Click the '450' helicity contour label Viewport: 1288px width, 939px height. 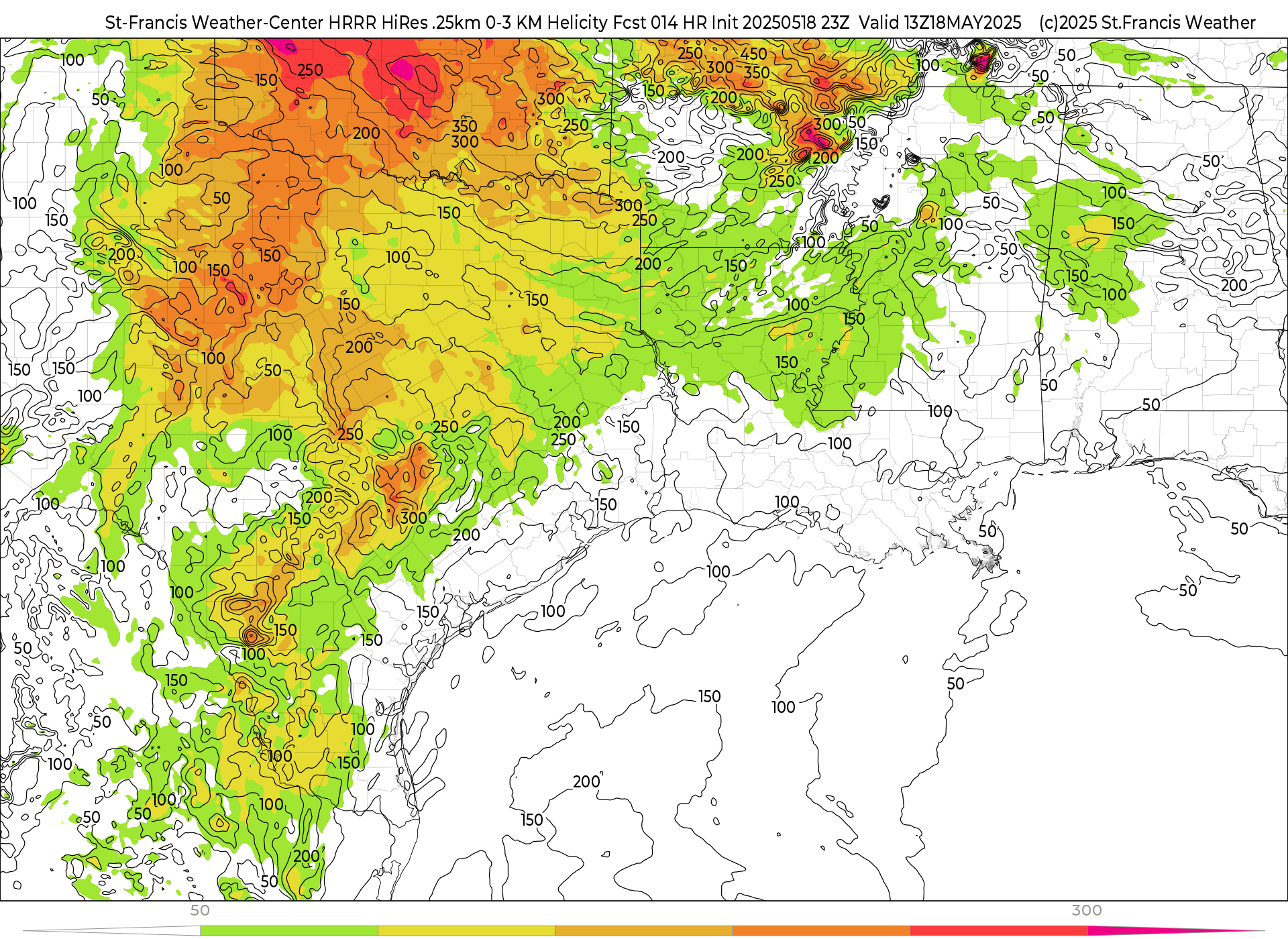click(753, 54)
